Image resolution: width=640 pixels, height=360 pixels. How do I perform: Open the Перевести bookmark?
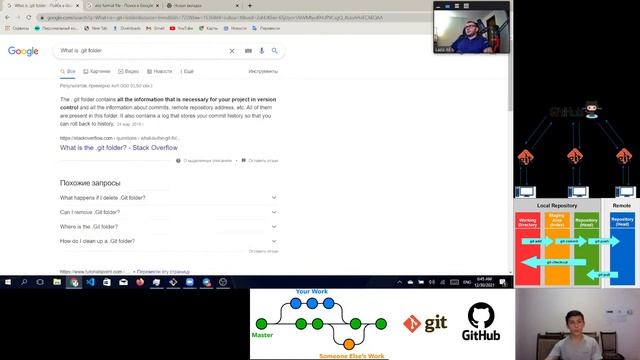(266, 28)
